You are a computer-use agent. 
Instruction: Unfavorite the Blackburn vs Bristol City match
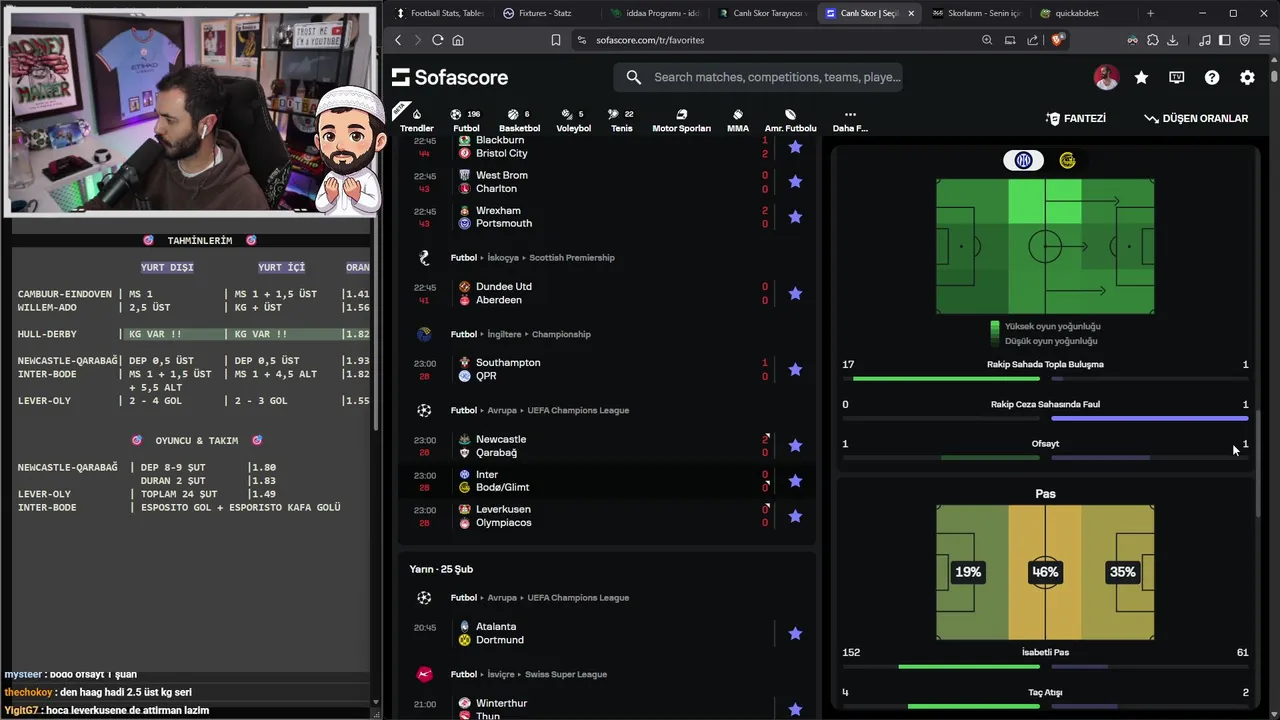tap(795, 147)
